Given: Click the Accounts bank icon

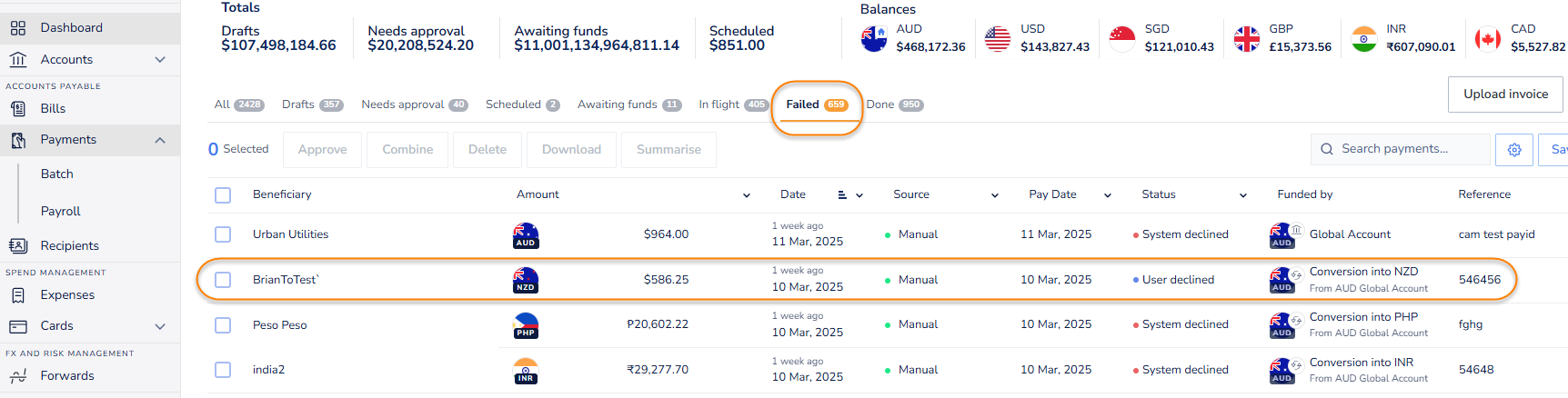Looking at the screenshot, I should click(18, 60).
